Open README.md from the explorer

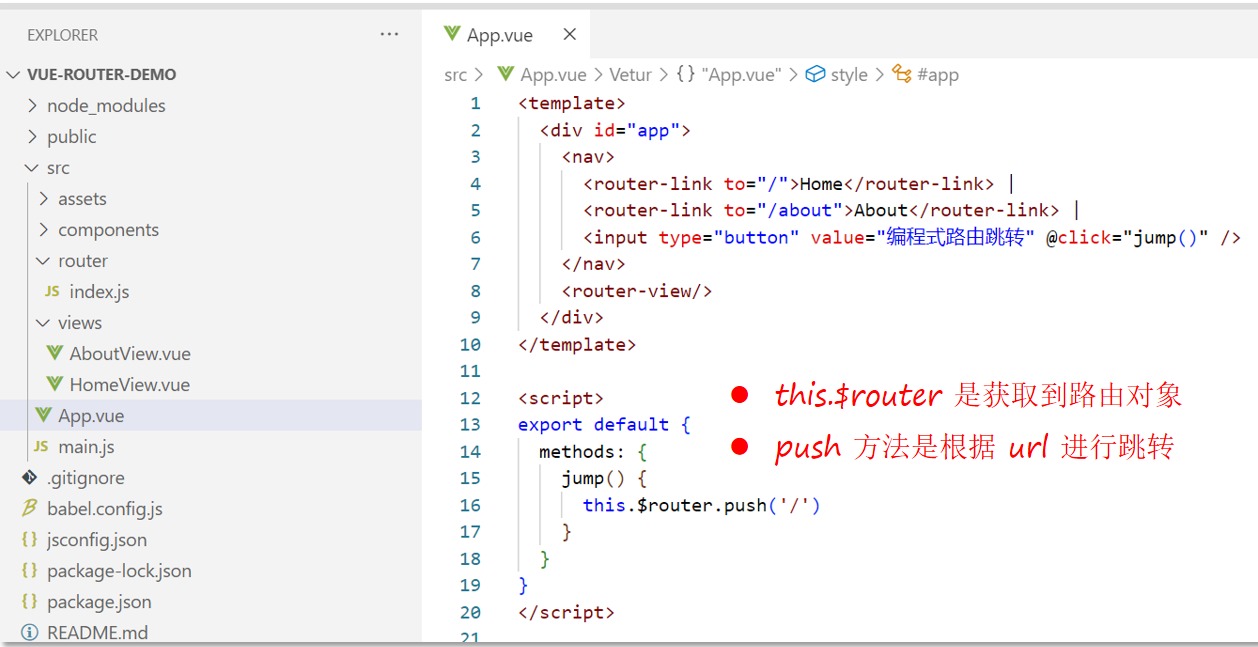point(97,633)
